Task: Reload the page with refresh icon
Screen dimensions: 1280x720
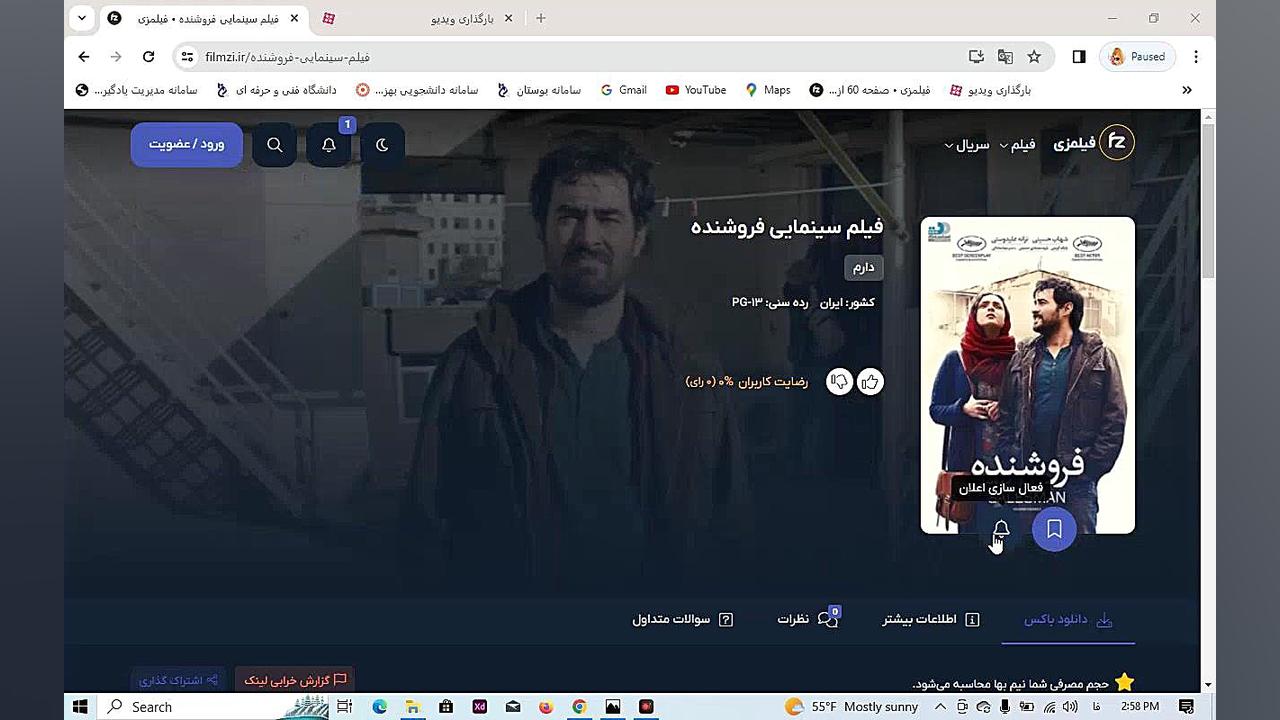Action: coord(148,57)
